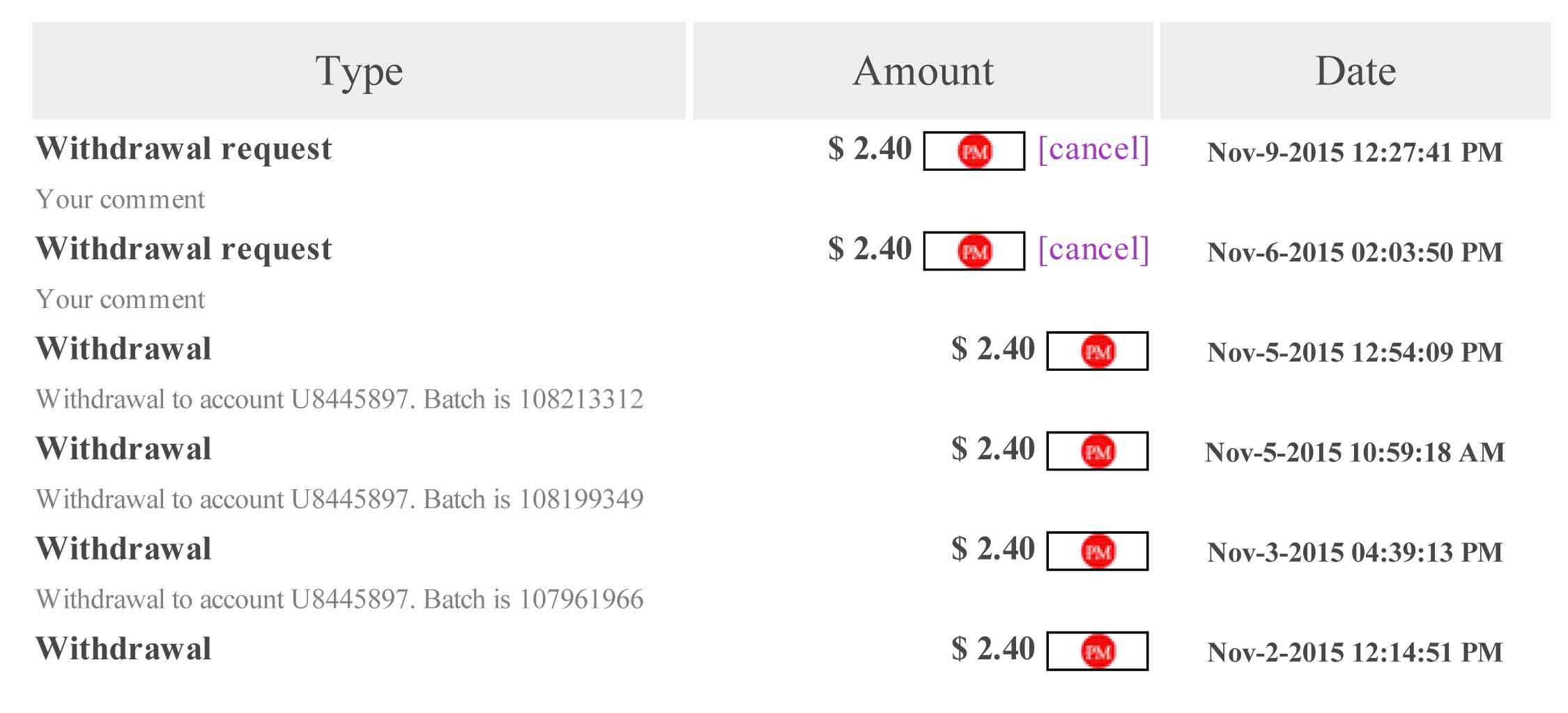Click PM icon for Nov-3-2015 withdrawal

click(x=1097, y=551)
